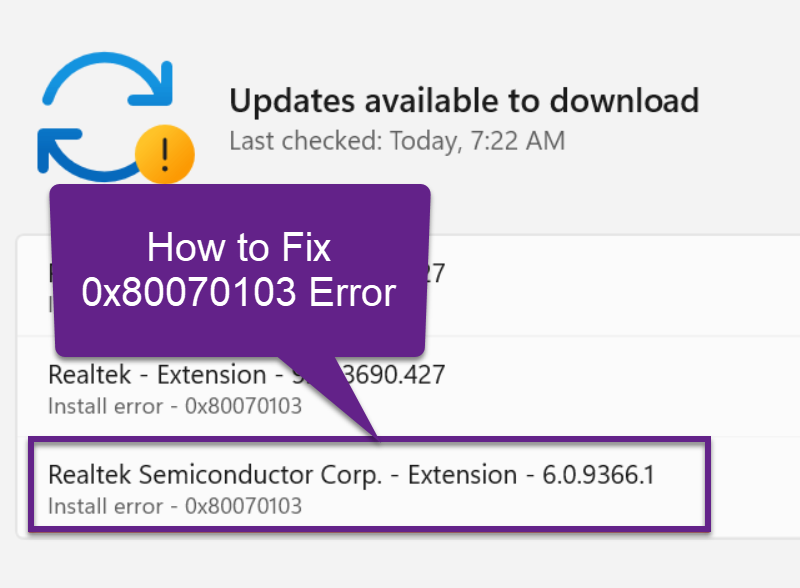This screenshot has height=588, width=800.
Task: Click the highlighted update row with purple border
Action: point(370,487)
